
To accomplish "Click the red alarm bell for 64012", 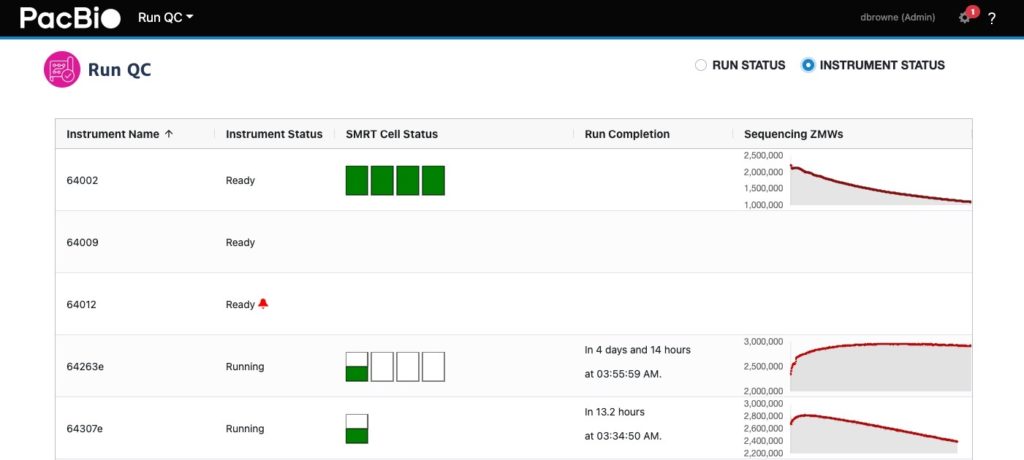I will pyautogui.click(x=263, y=304).
